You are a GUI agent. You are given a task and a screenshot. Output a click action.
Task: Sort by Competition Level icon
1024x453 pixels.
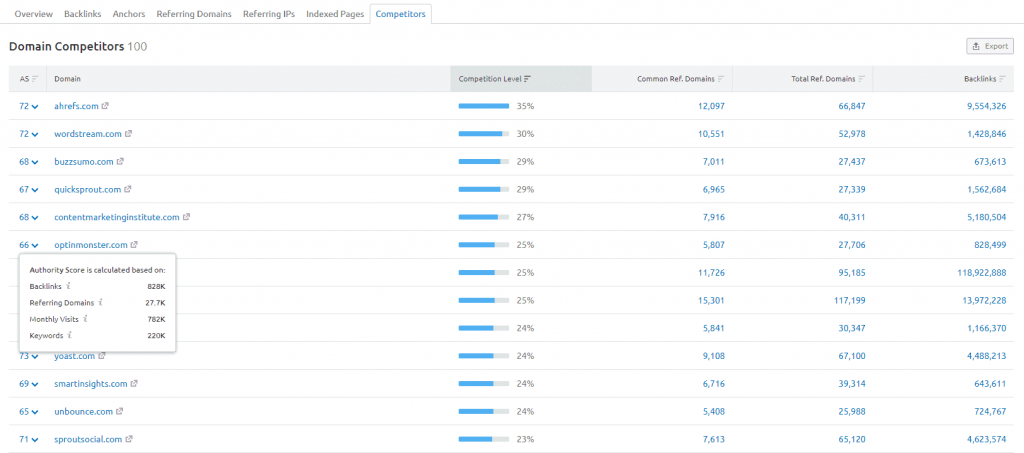[x=528, y=79]
